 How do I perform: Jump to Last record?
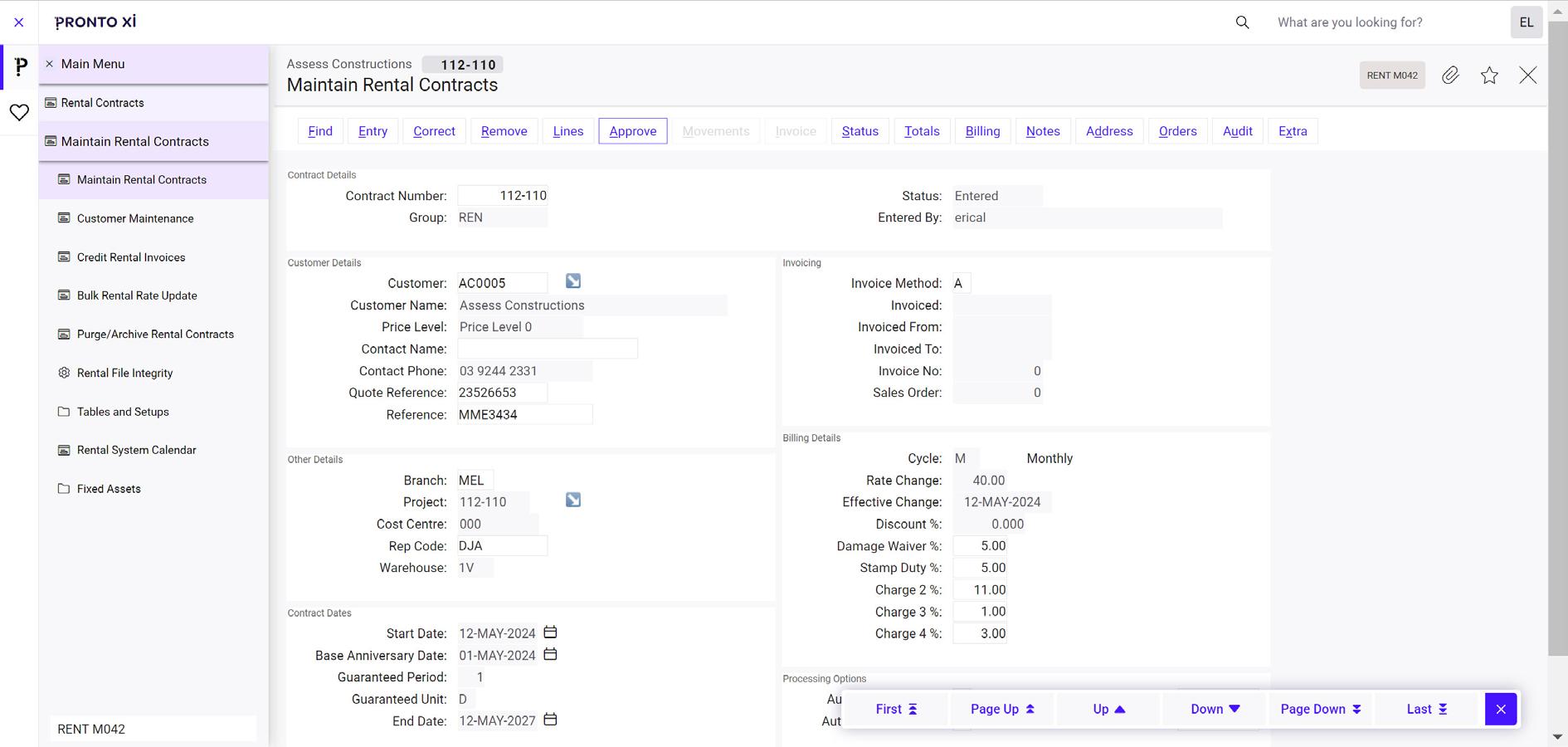pyautogui.click(x=1427, y=709)
